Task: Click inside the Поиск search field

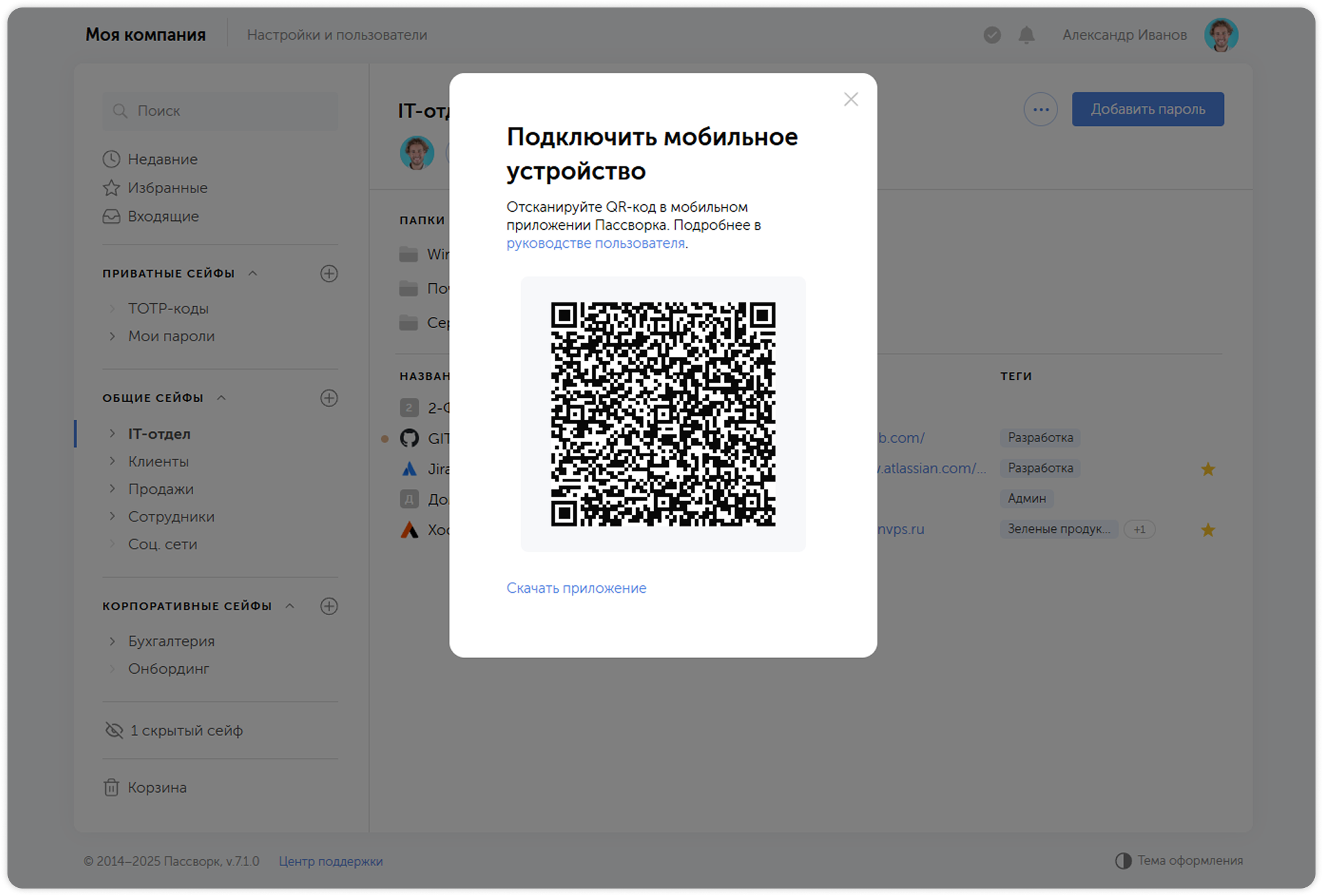Action: (x=221, y=111)
